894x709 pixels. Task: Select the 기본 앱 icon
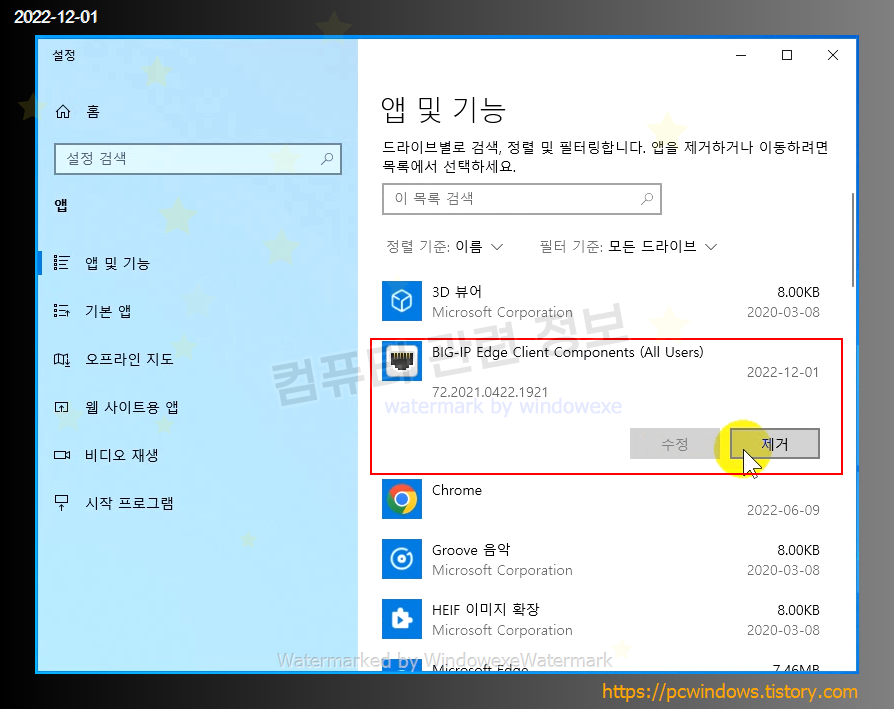coord(62,311)
